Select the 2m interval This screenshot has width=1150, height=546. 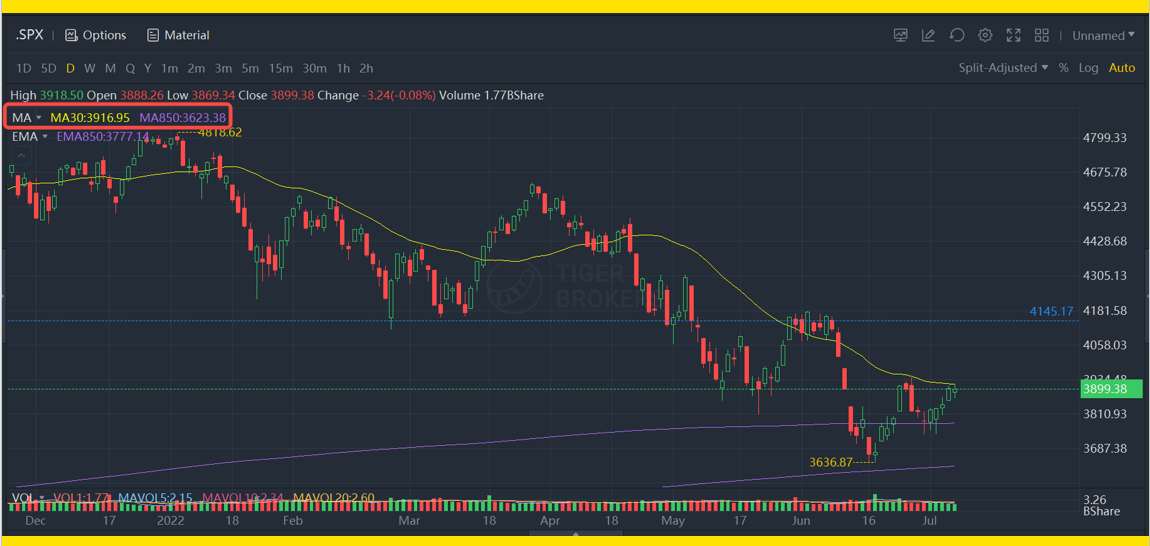click(196, 68)
